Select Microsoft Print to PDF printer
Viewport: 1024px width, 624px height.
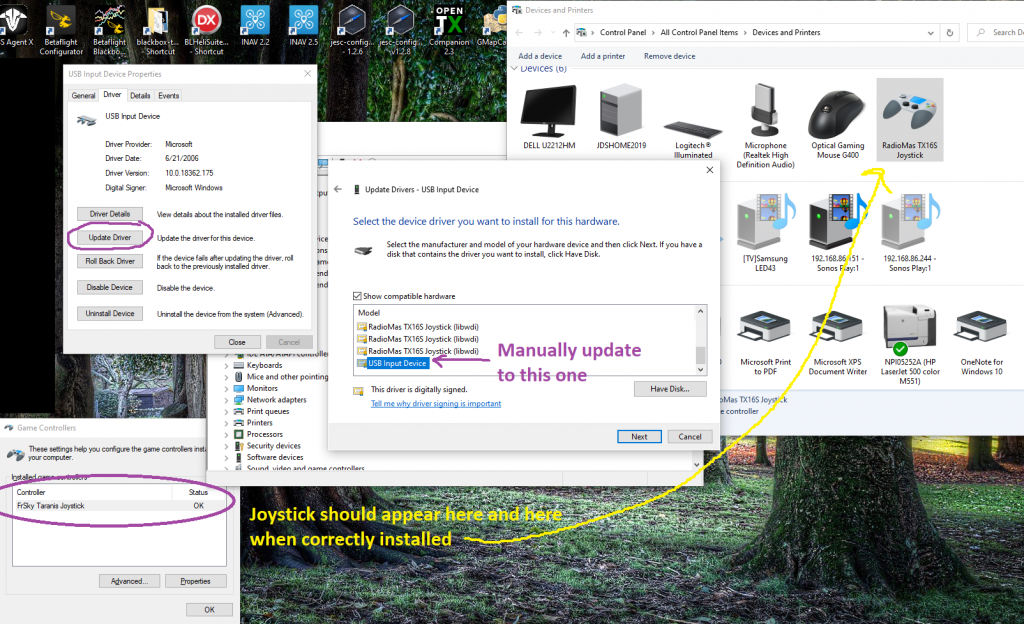[x=765, y=341]
